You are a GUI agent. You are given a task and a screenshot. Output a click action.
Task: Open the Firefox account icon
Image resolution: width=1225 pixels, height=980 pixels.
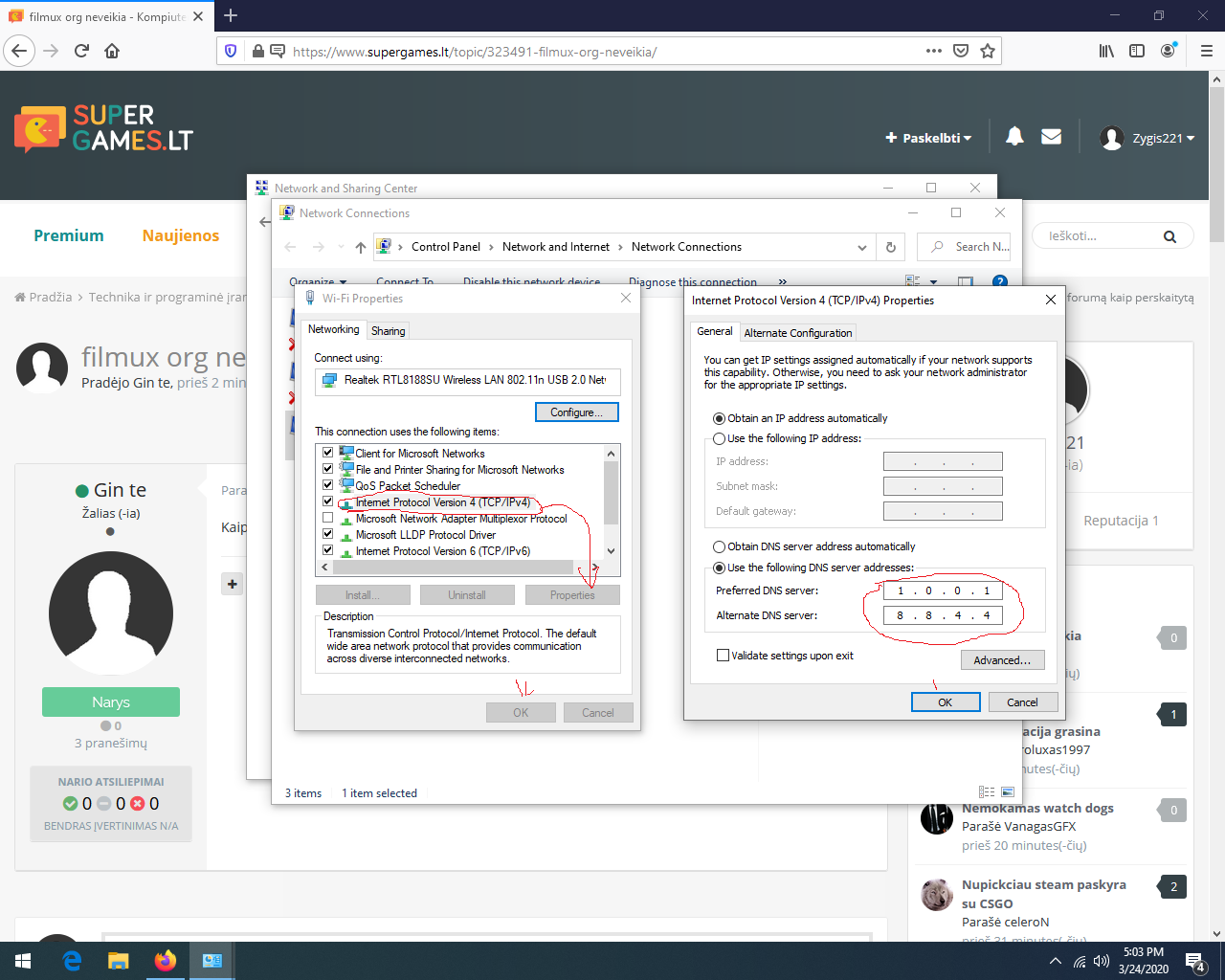point(1168,51)
